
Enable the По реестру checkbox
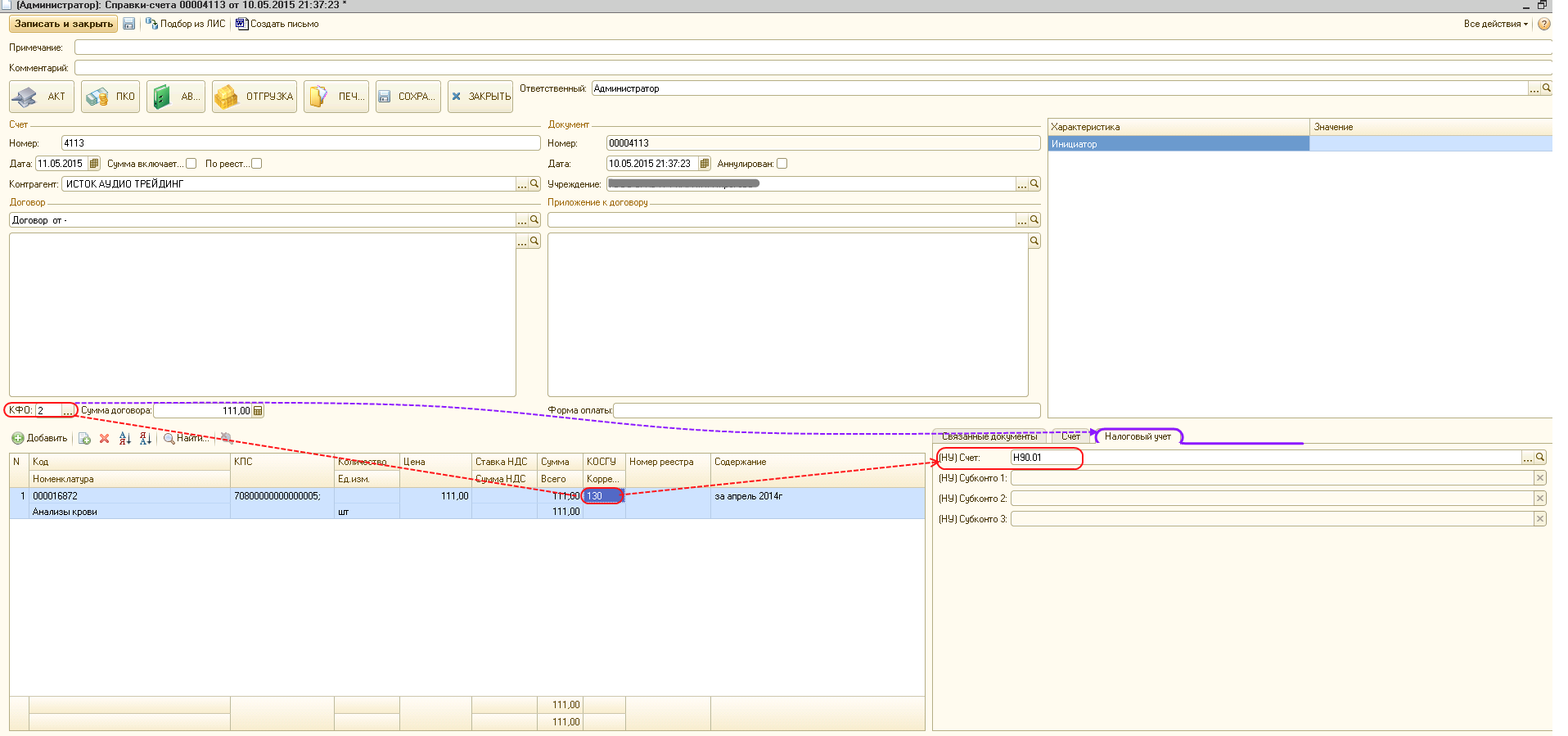(x=256, y=164)
